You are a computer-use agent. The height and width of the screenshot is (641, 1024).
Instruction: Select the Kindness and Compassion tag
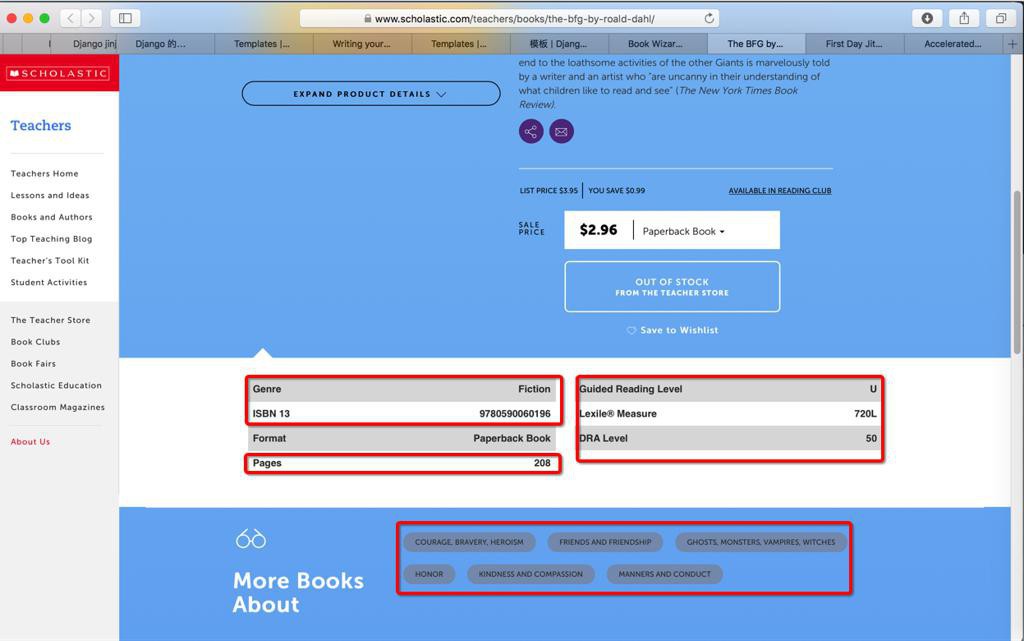pyautogui.click(x=530, y=574)
